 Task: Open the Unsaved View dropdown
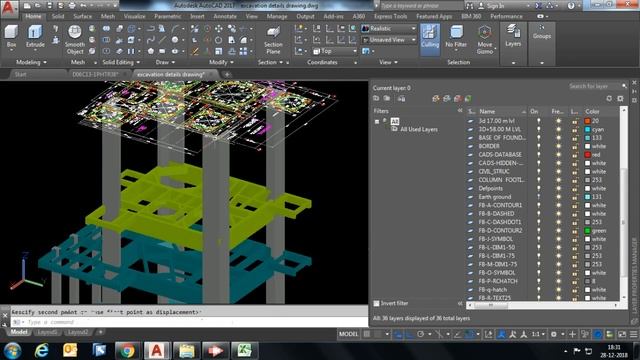point(389,40)
